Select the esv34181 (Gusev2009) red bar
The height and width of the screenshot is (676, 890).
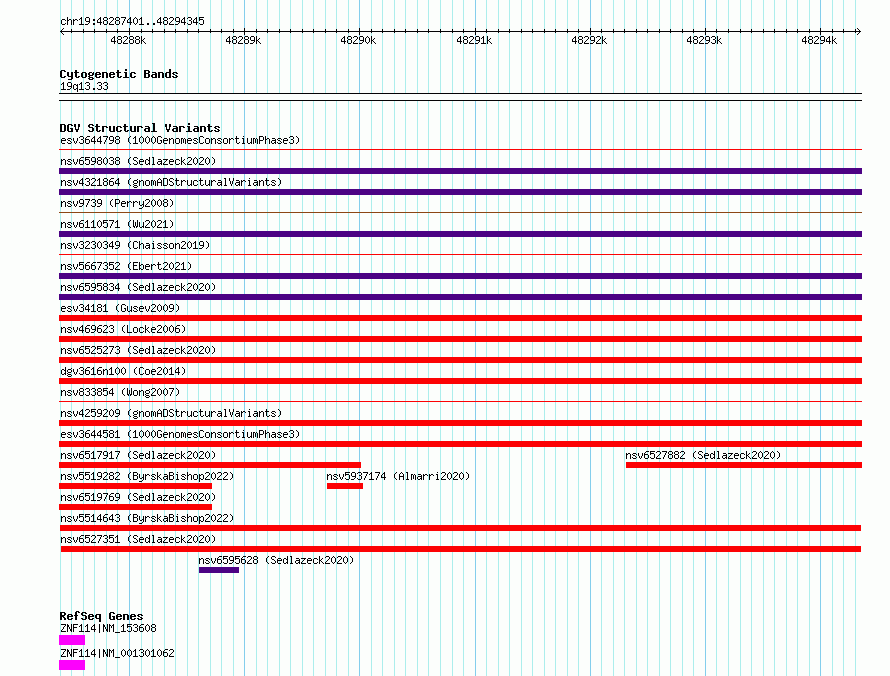point(460,318)
